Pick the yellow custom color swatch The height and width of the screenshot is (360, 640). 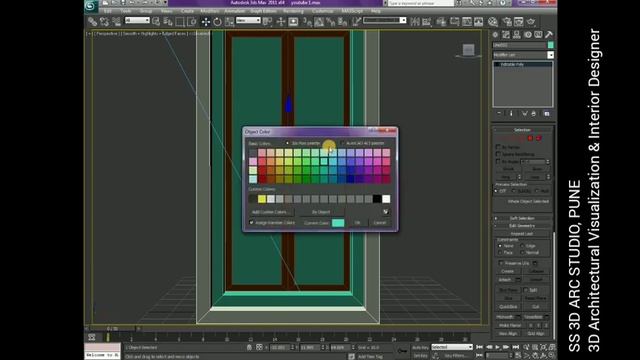pyautogui.click(x=262, y=199)
